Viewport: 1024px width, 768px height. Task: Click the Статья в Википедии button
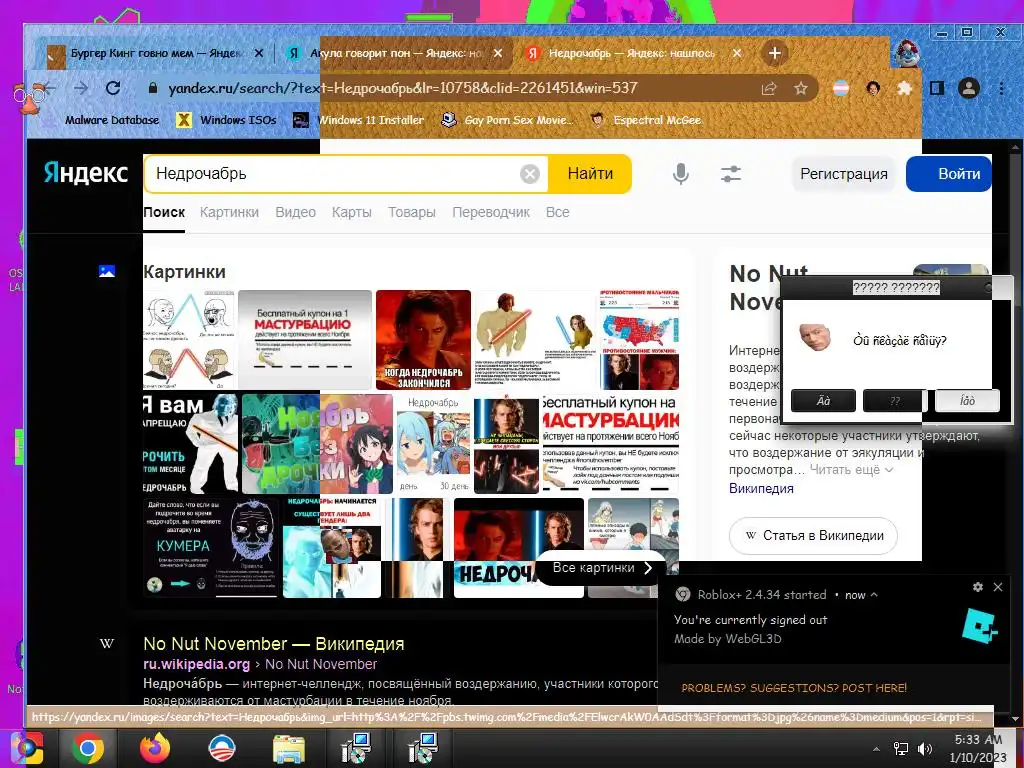click(x=813, y=536)
